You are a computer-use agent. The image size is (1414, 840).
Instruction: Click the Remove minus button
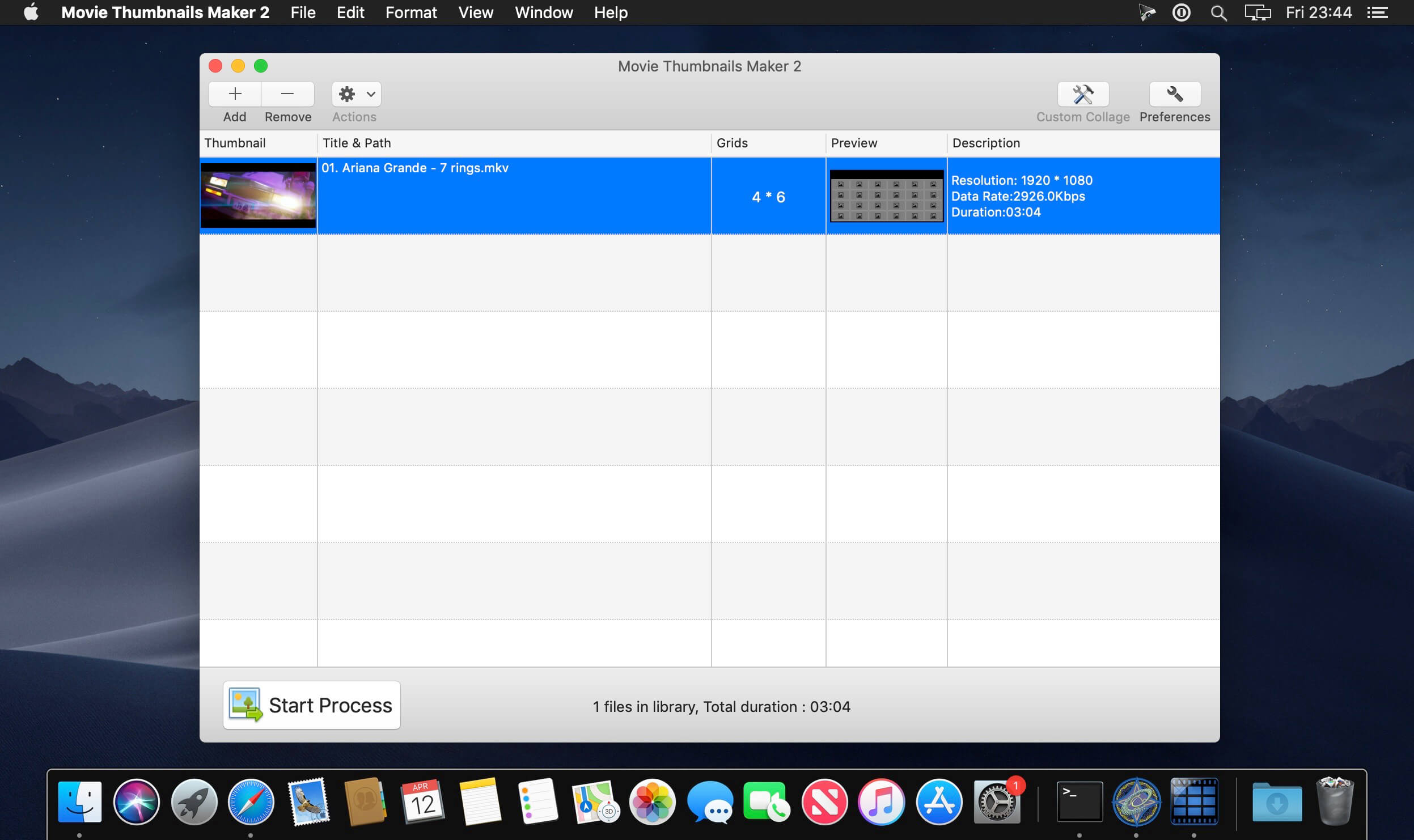[x=287, y=94]
